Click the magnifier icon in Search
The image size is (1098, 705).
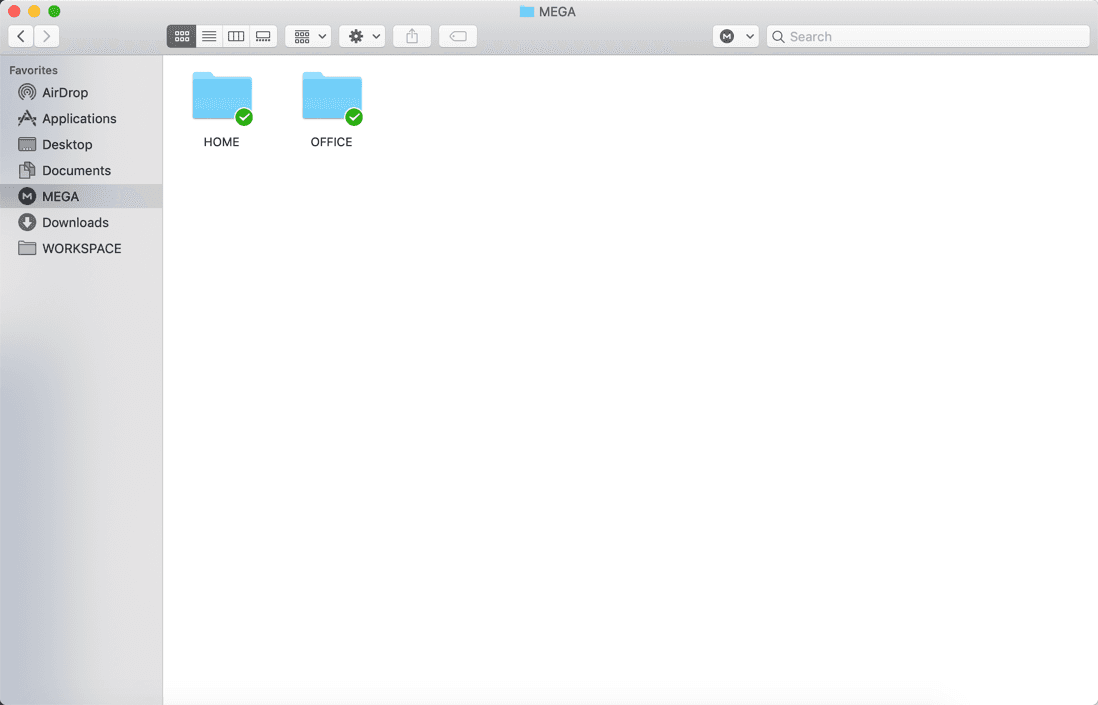[x=778, y=36]
